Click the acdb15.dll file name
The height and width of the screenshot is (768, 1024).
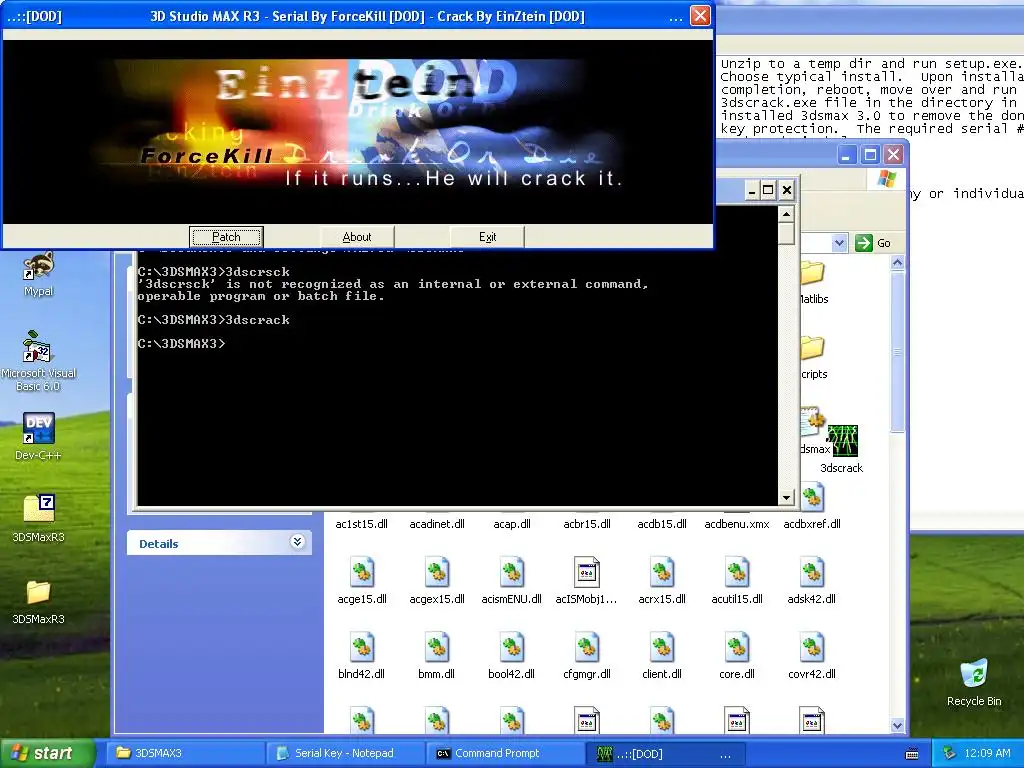662,524
